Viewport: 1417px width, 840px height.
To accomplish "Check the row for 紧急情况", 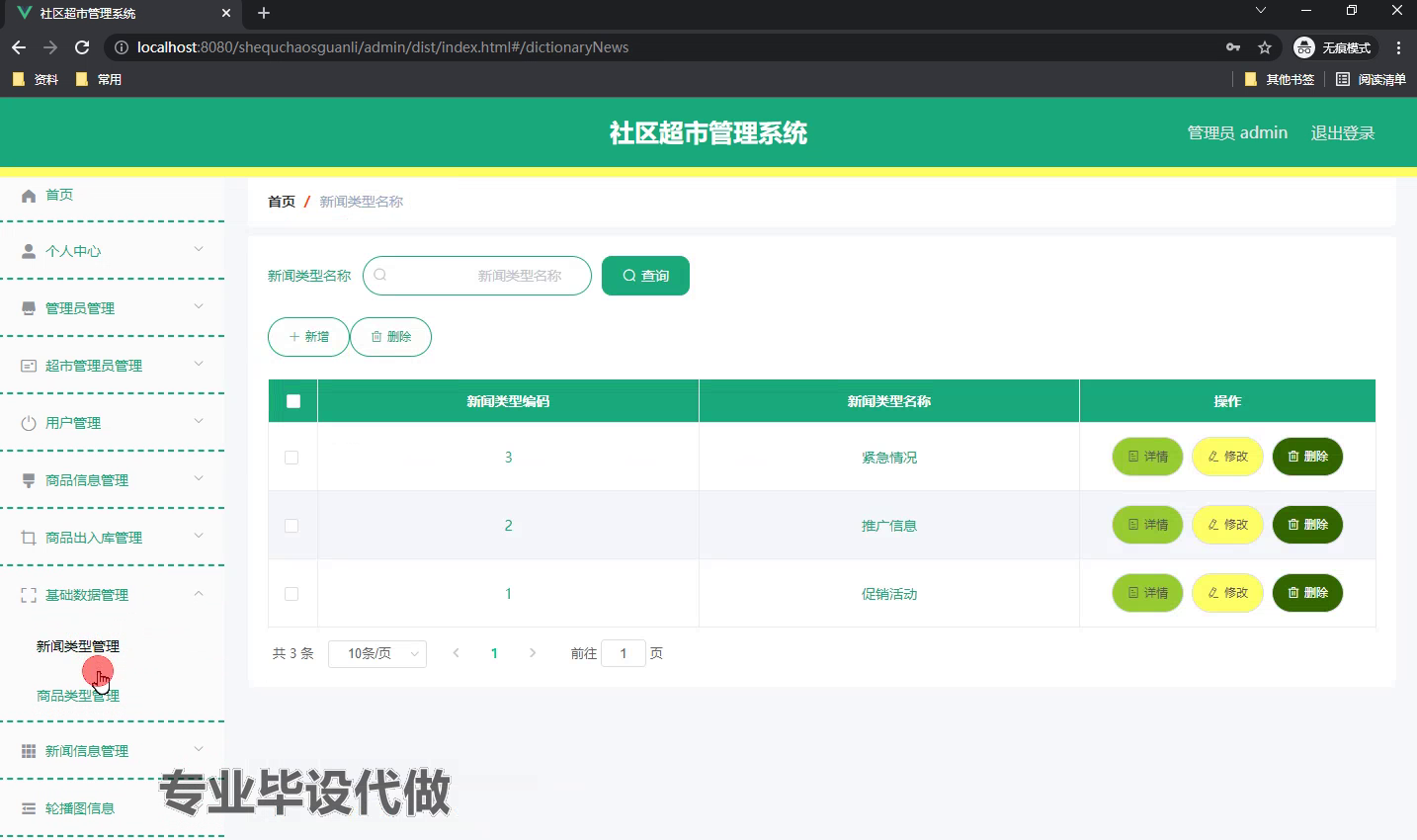I will tap(292, 458).
